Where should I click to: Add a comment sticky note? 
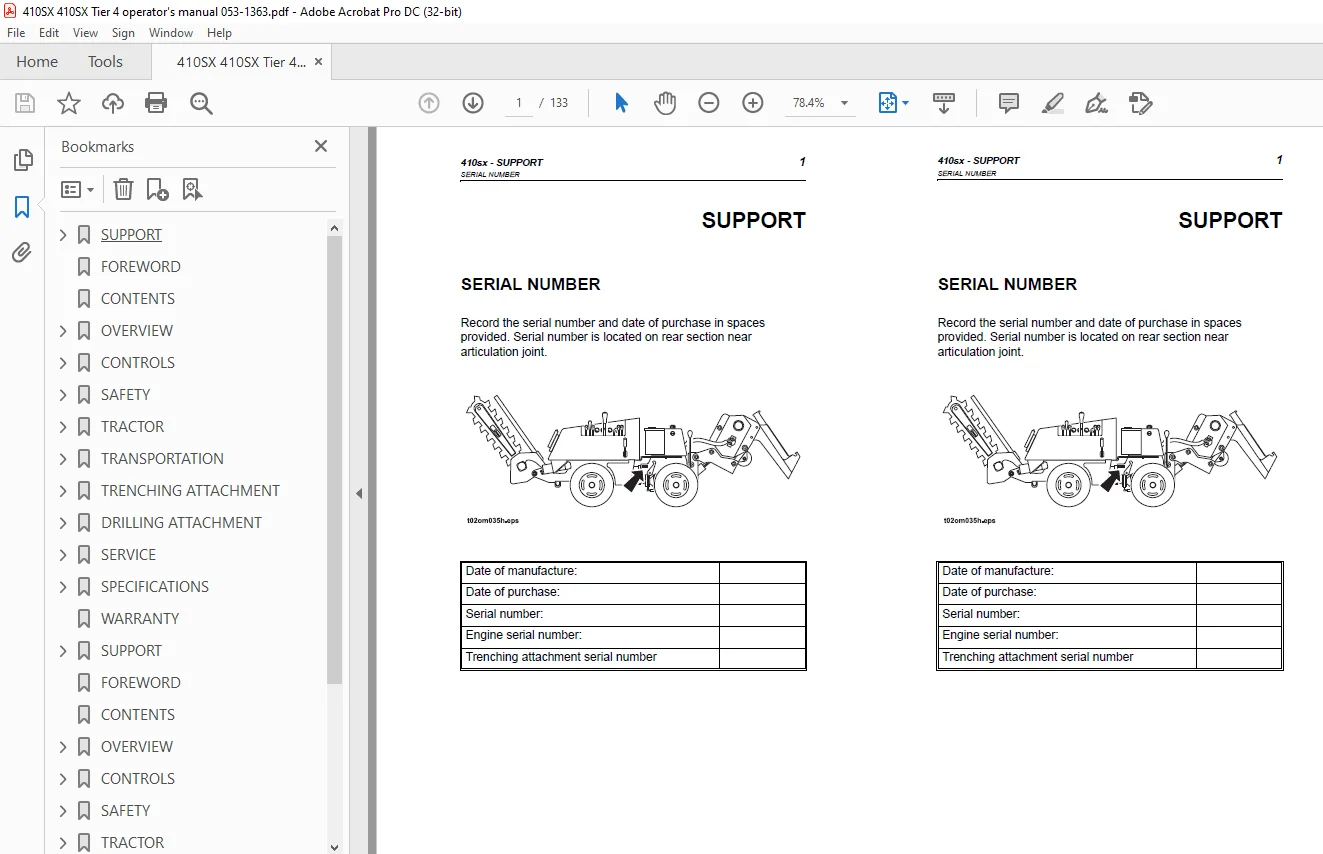pos(1009,103)
